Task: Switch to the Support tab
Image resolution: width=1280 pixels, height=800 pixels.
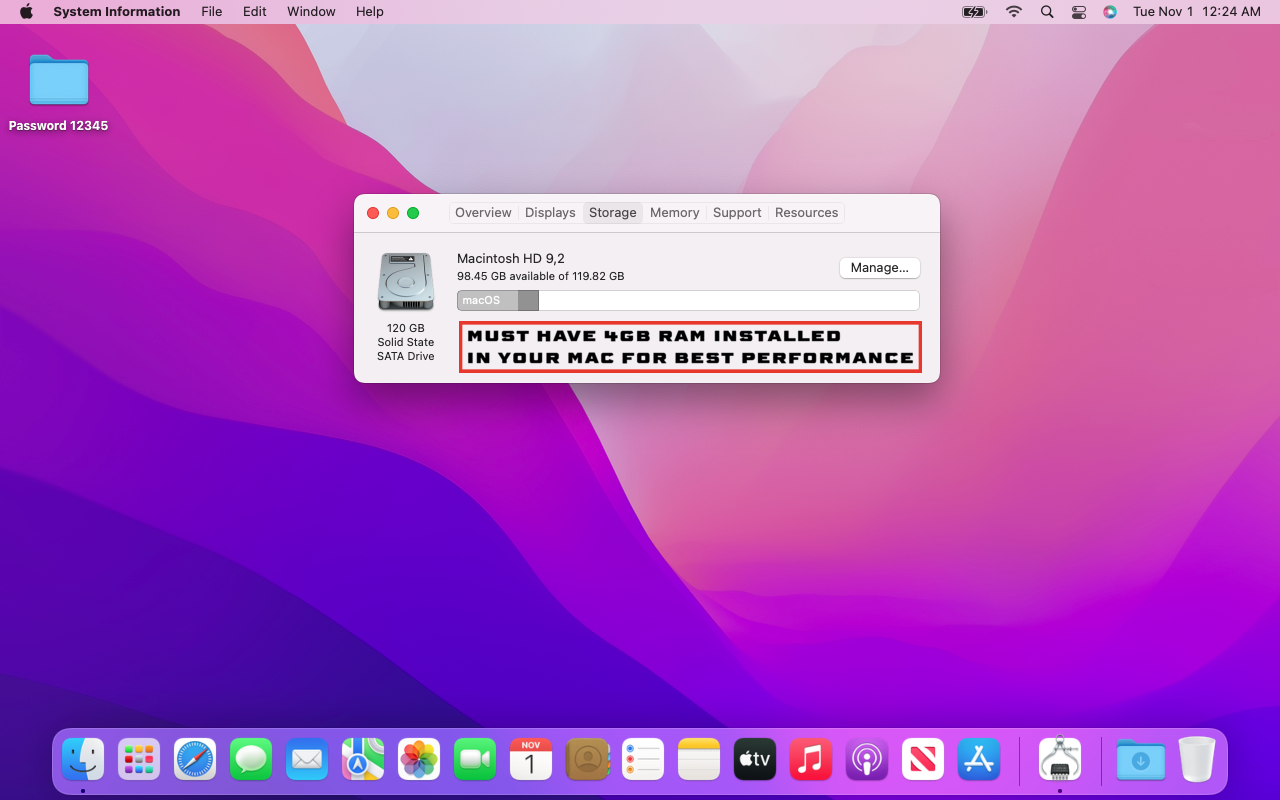Action: (737, 213)
